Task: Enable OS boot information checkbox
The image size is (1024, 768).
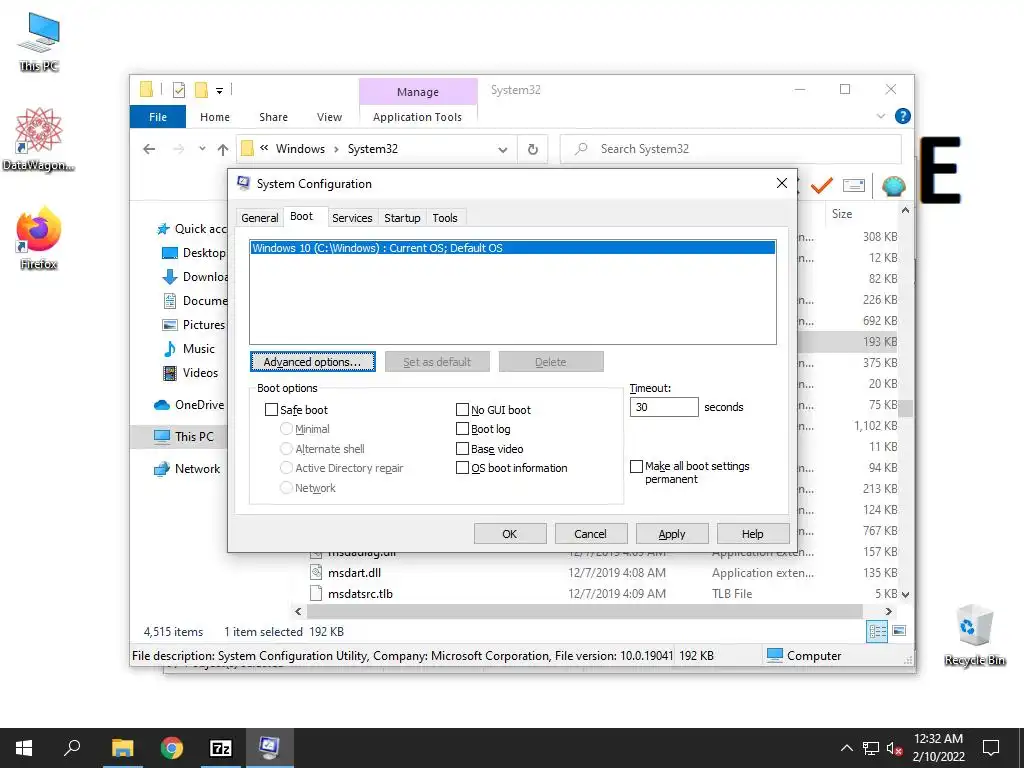Action: 462,468
